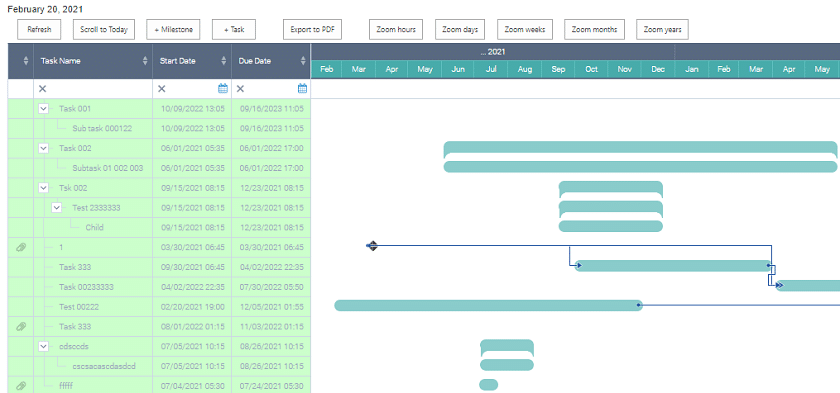Click the Task 00233333 Gantt bar
The width and height of the screenshot is (840, 393).
click(x=807, y=285)
